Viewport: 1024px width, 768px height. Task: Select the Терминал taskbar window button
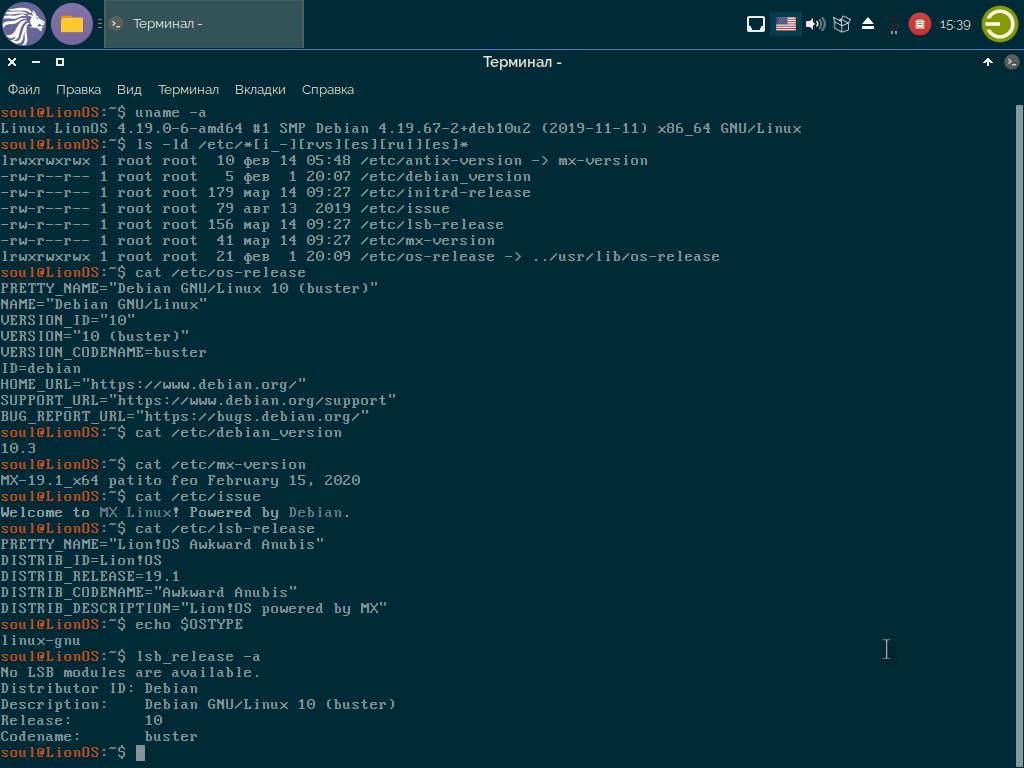tap(204, 24)
